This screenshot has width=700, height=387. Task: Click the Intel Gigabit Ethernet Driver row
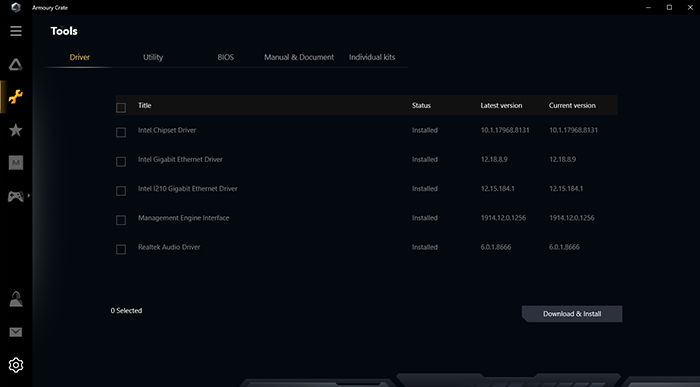[x=367, y=159]
